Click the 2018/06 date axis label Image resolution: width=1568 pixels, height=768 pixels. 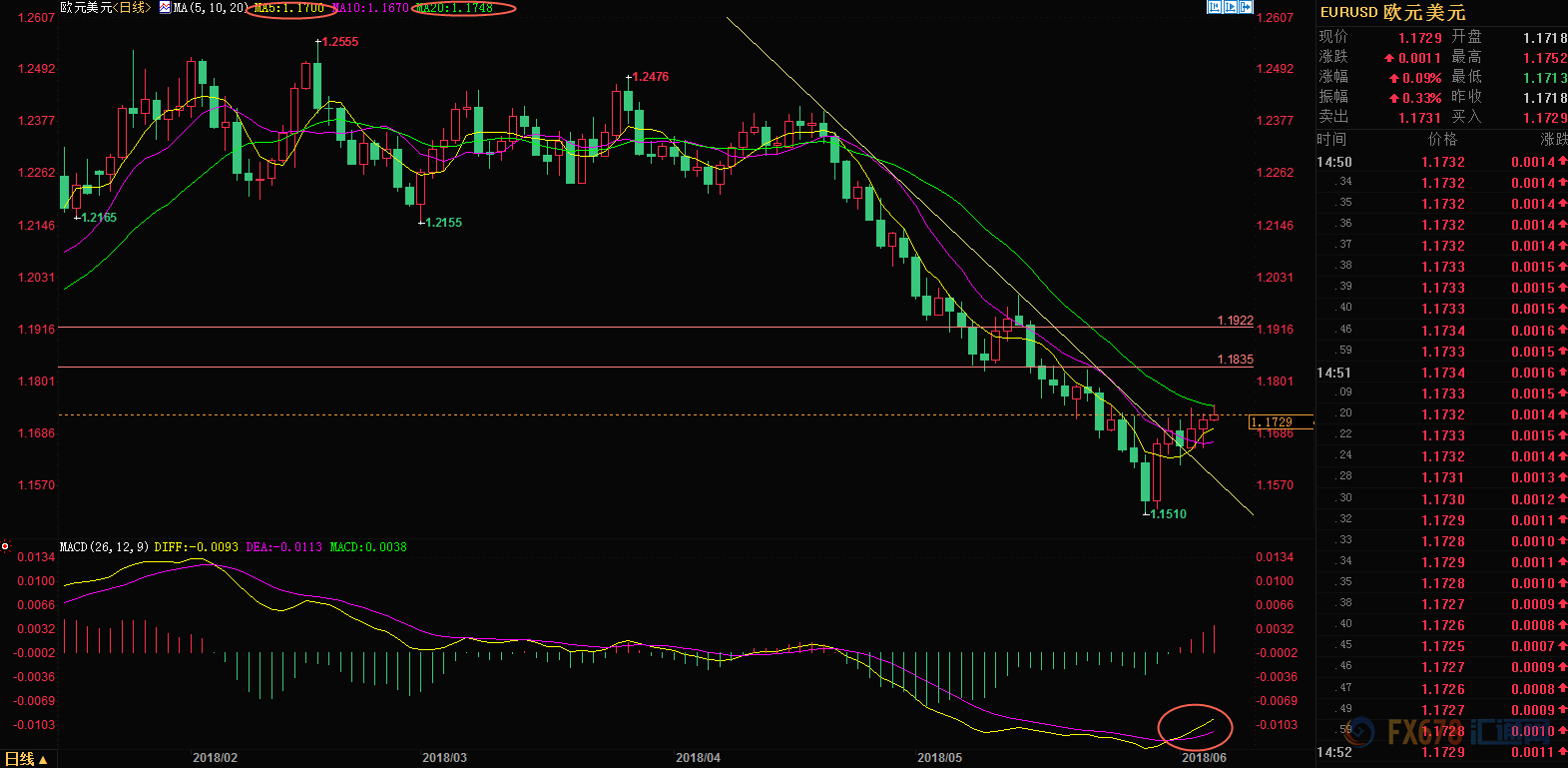(1204, 758)
